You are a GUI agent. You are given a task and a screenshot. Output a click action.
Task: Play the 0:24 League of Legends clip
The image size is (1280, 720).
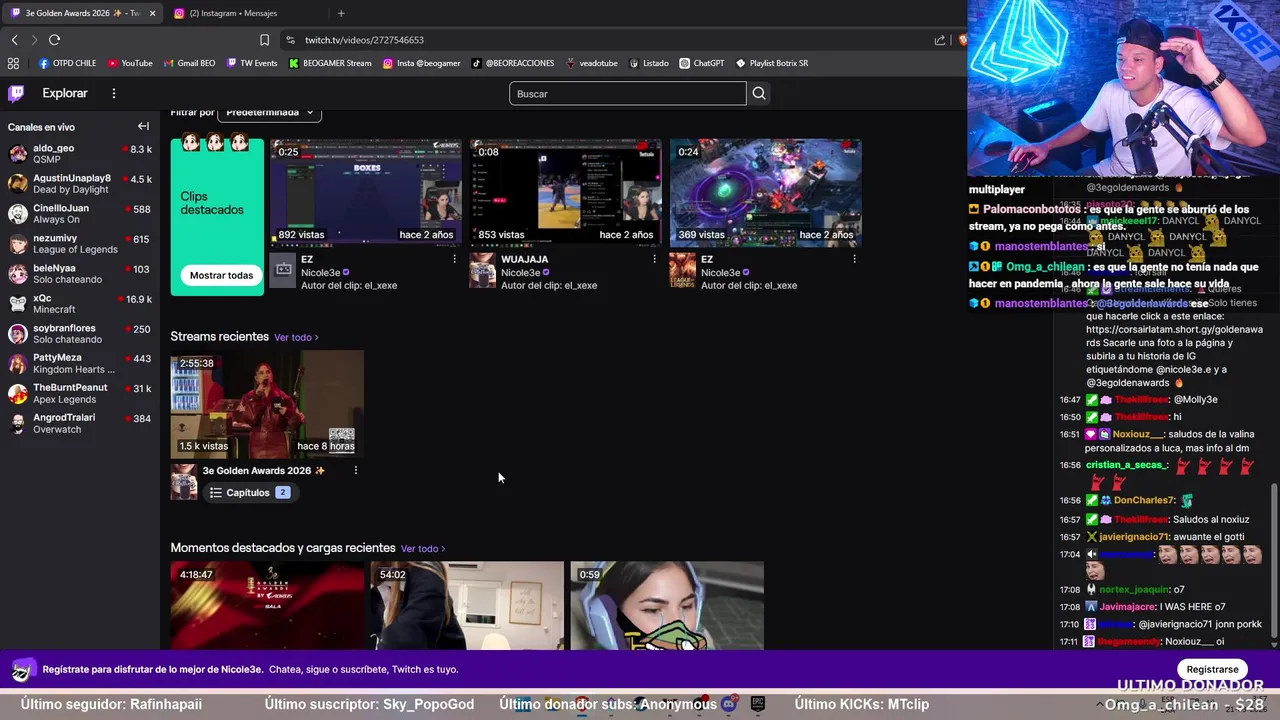[766, 192]
